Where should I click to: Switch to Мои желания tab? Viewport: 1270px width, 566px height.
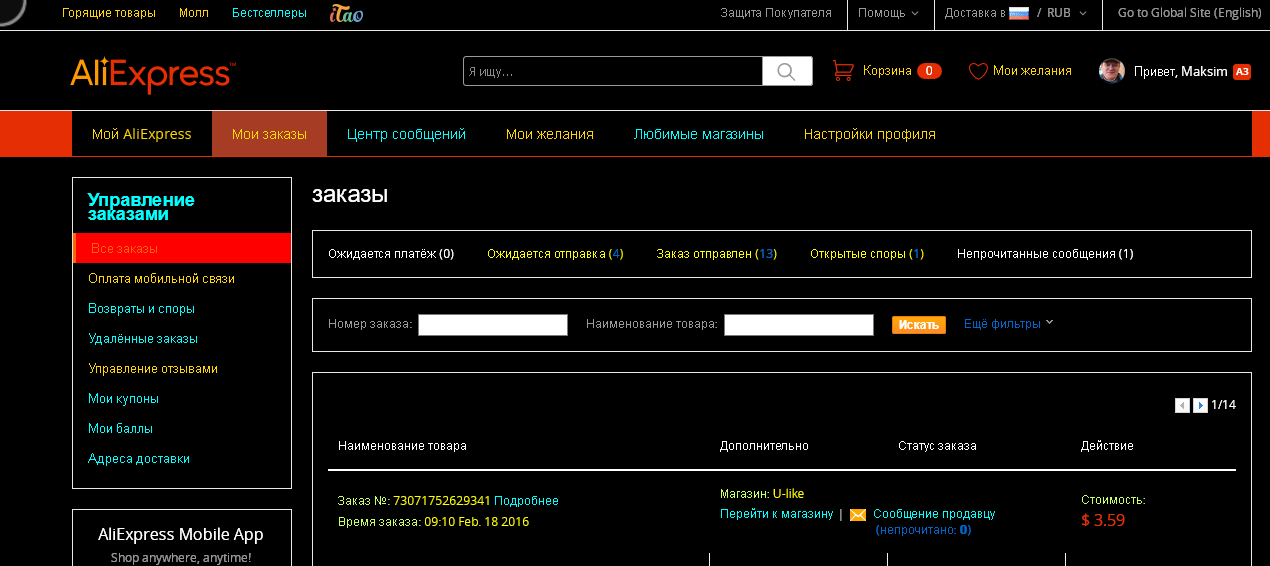(550, 134)
